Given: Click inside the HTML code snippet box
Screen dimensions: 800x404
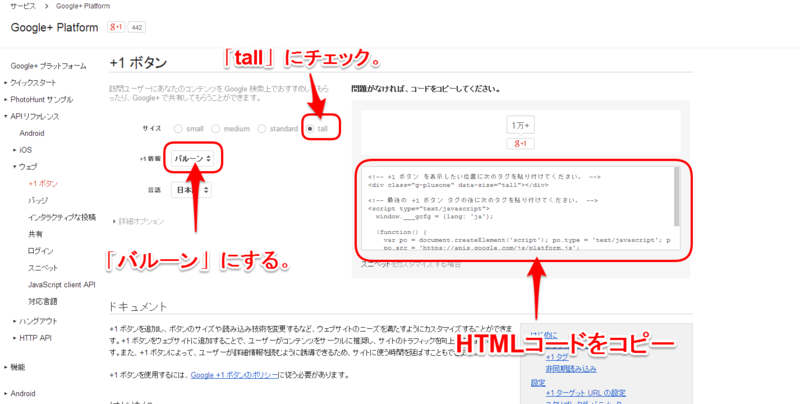Looking at the screenshot, I should click(x=521, y=208).
